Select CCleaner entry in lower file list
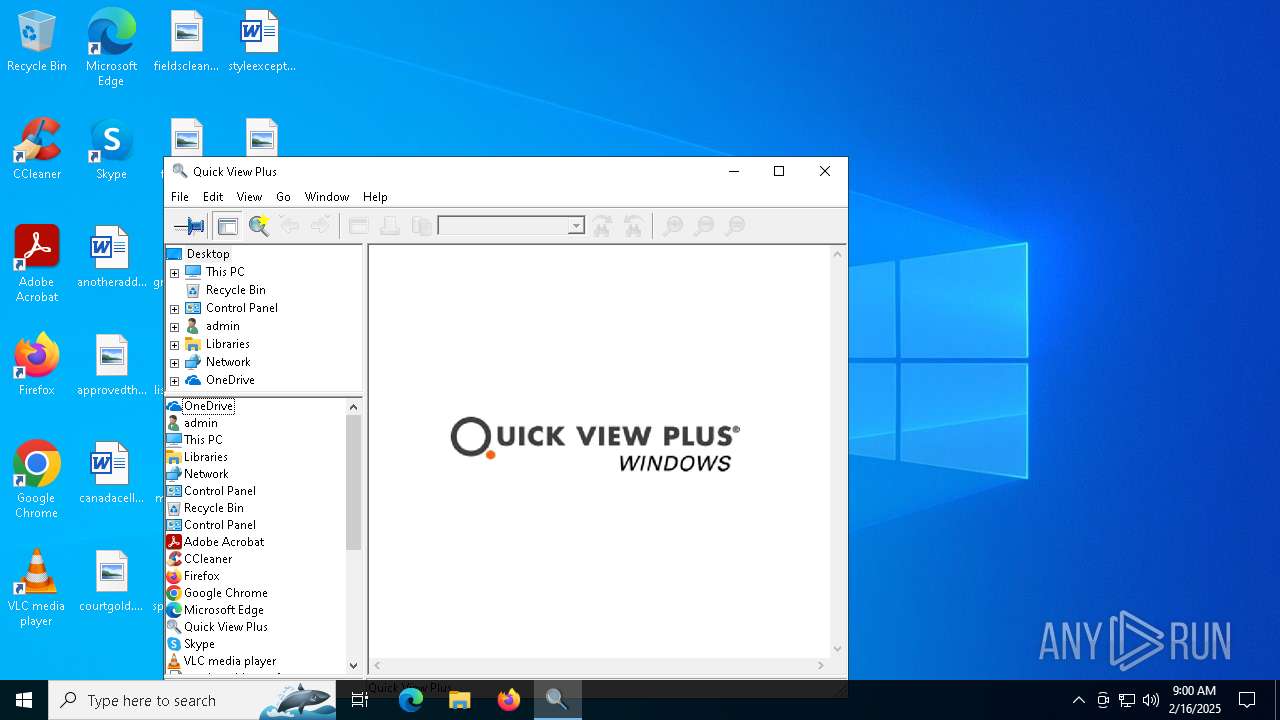The height and width of the screenshot is (720, 1280). 208,559
